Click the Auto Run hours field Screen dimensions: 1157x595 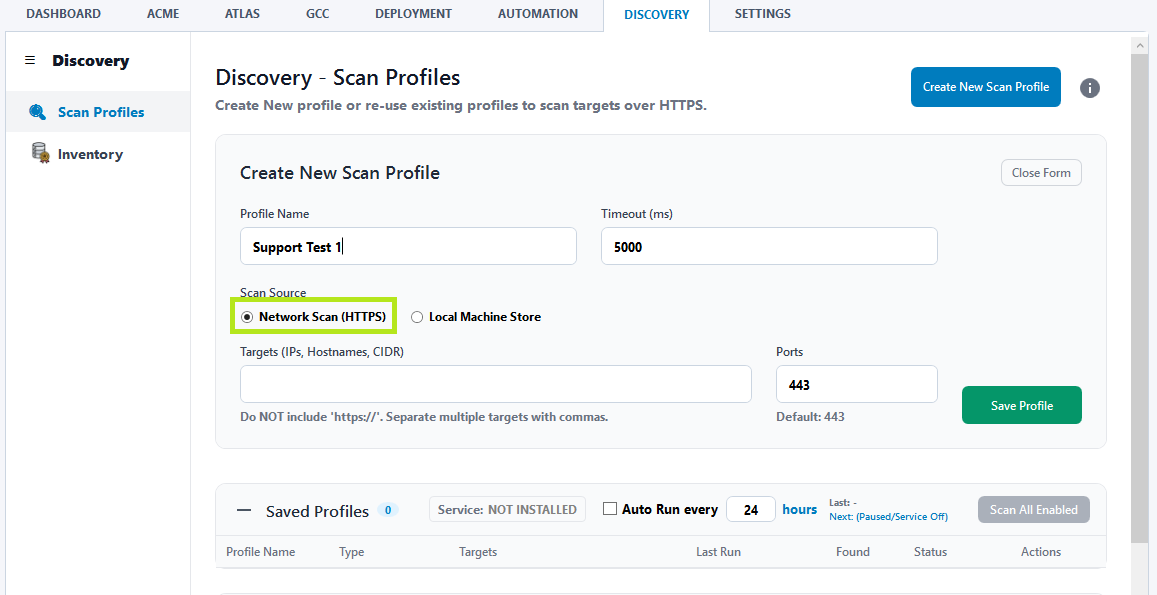[750, 509]
